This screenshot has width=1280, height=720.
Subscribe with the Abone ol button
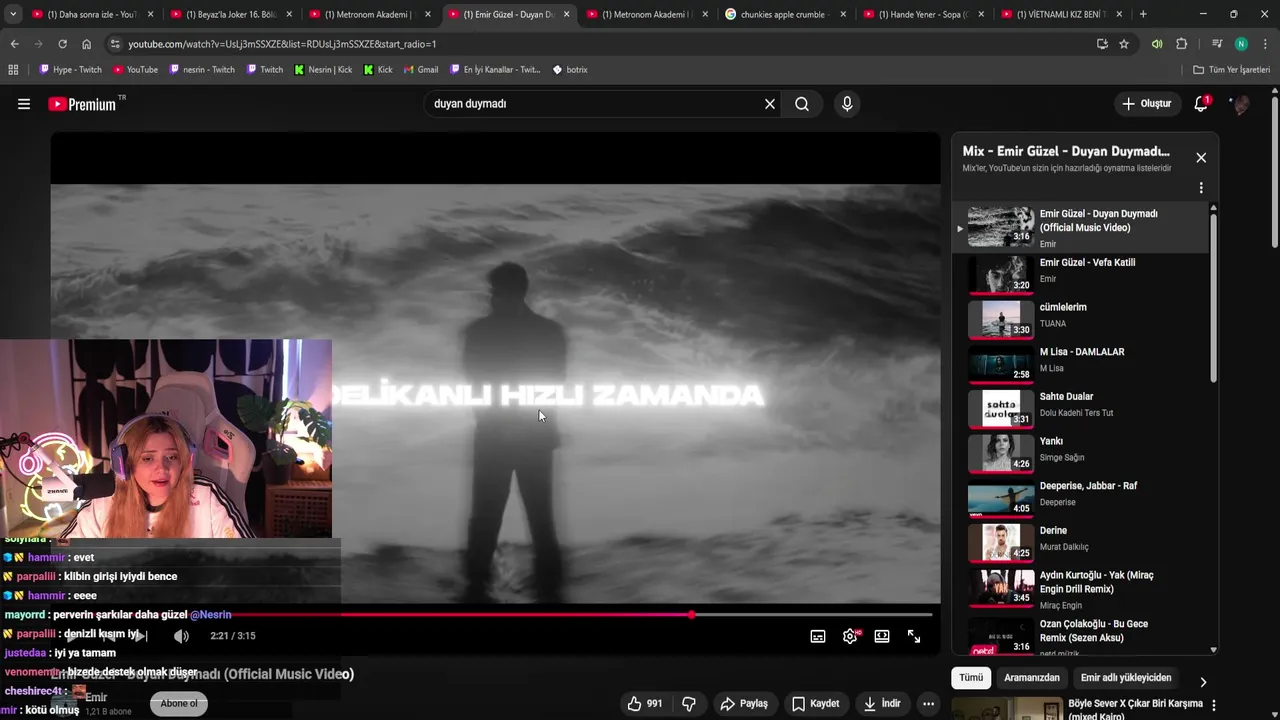(x=179, y=704)
